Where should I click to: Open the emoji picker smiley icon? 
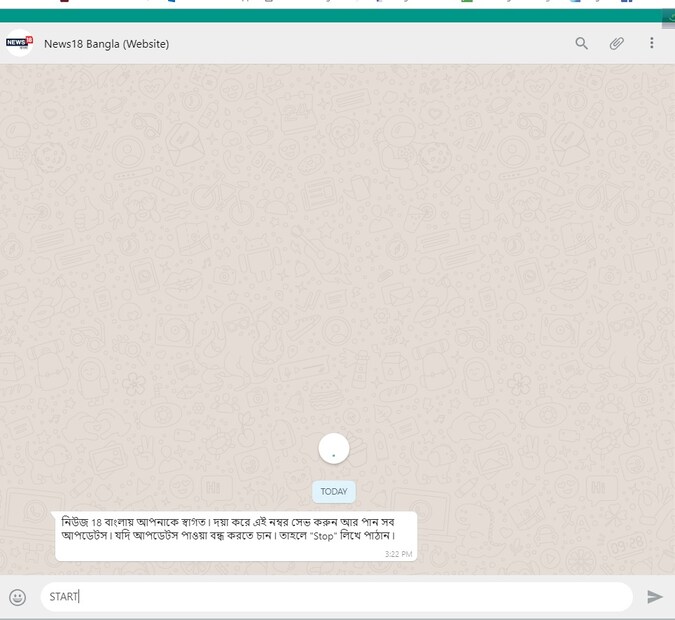17,597
